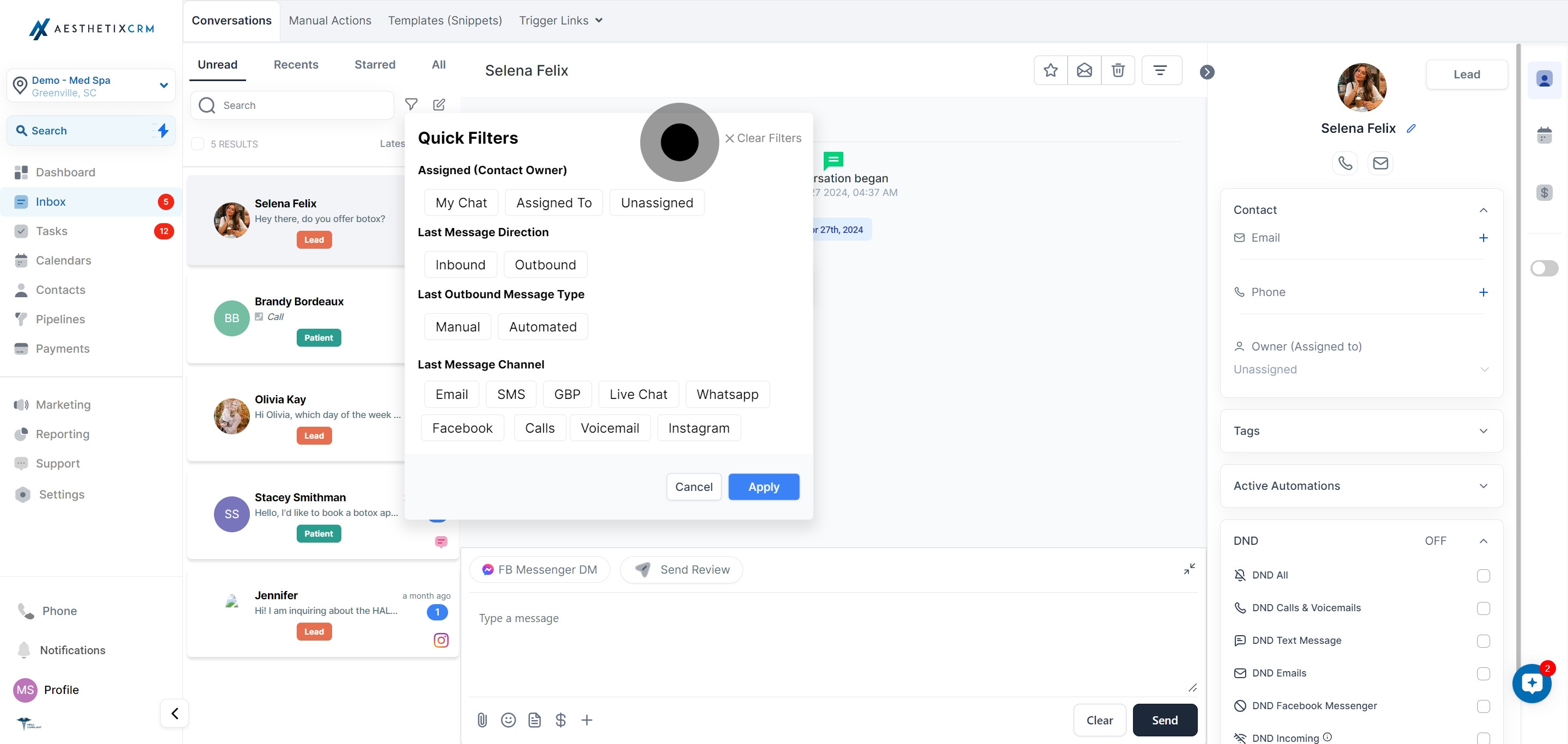Apply the selected quick filters
1568x744 pixels.
763,487
